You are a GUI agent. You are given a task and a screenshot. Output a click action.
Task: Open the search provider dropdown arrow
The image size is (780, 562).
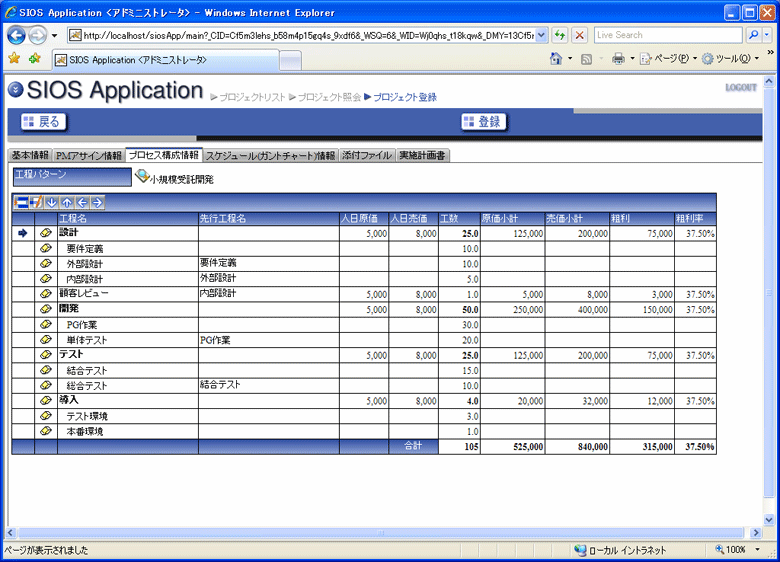[x=767, y=35]
